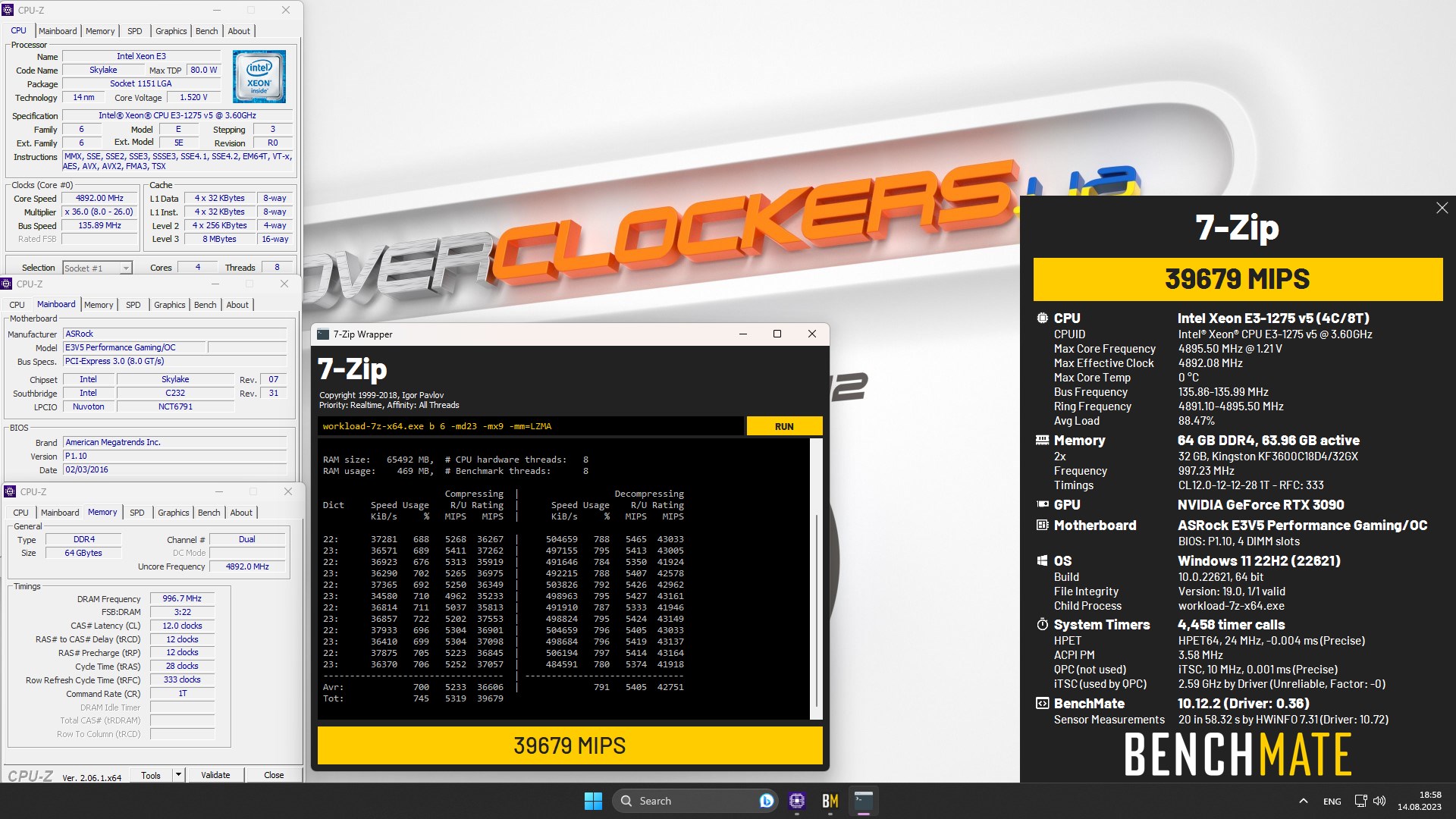Click the Level 3 cache 8 MBytes value

click(219, 240)
